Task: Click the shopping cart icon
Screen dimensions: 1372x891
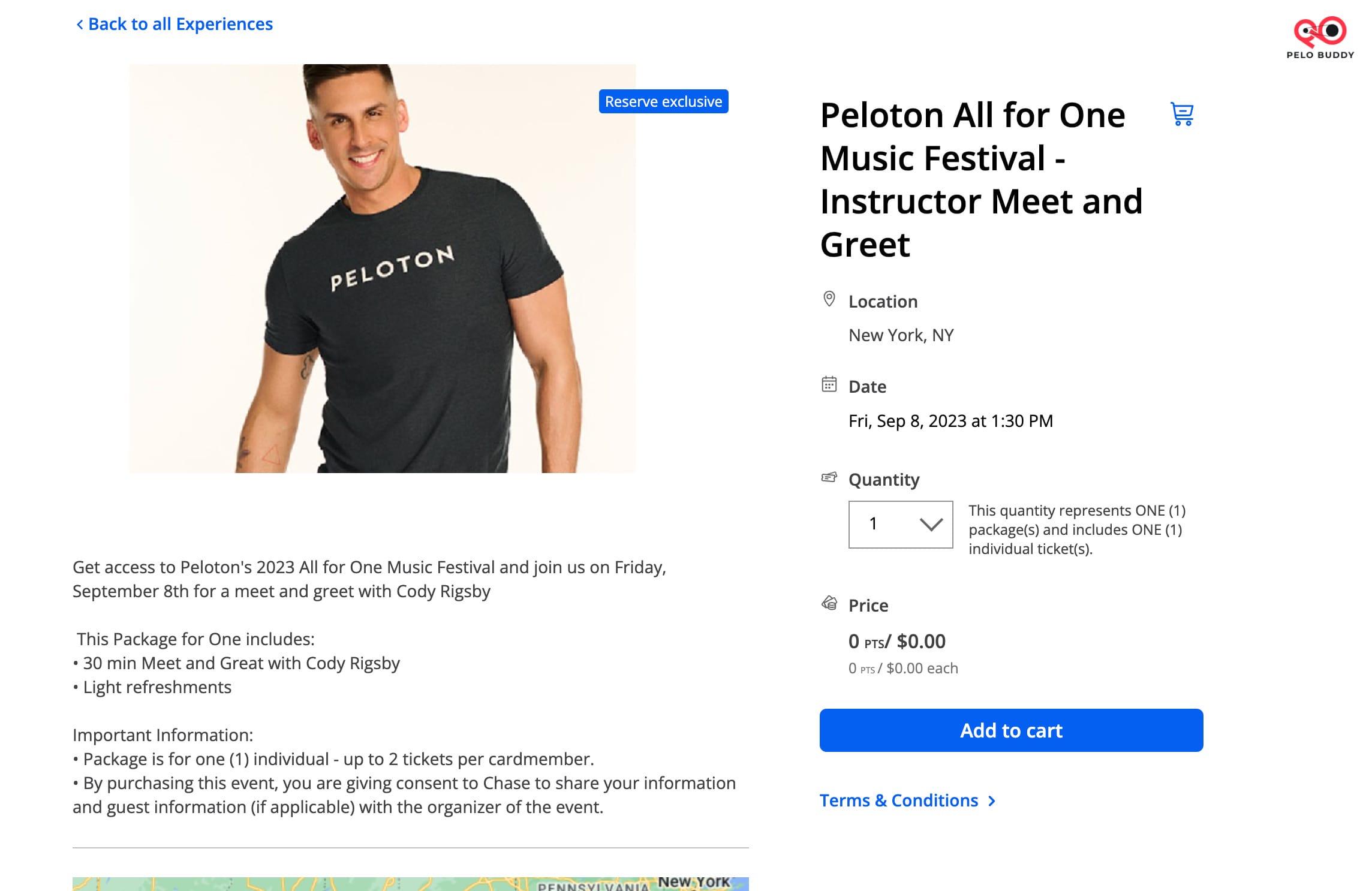Action: pos(1182,114)
